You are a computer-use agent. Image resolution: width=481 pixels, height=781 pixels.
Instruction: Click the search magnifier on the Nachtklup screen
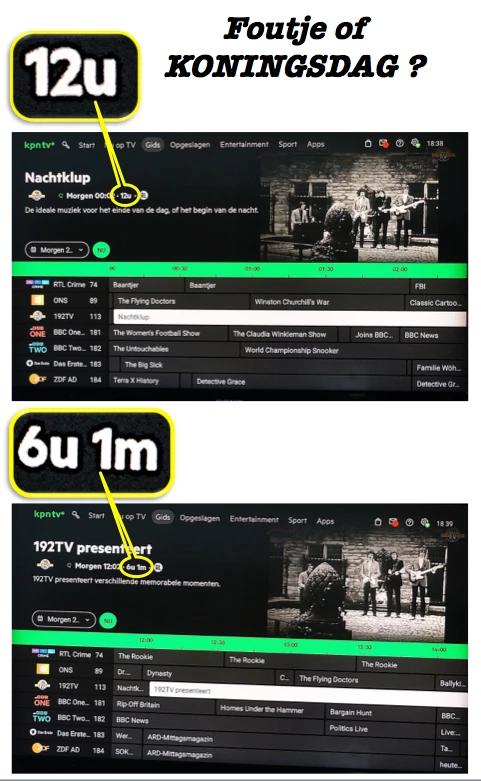click(66, 145)
